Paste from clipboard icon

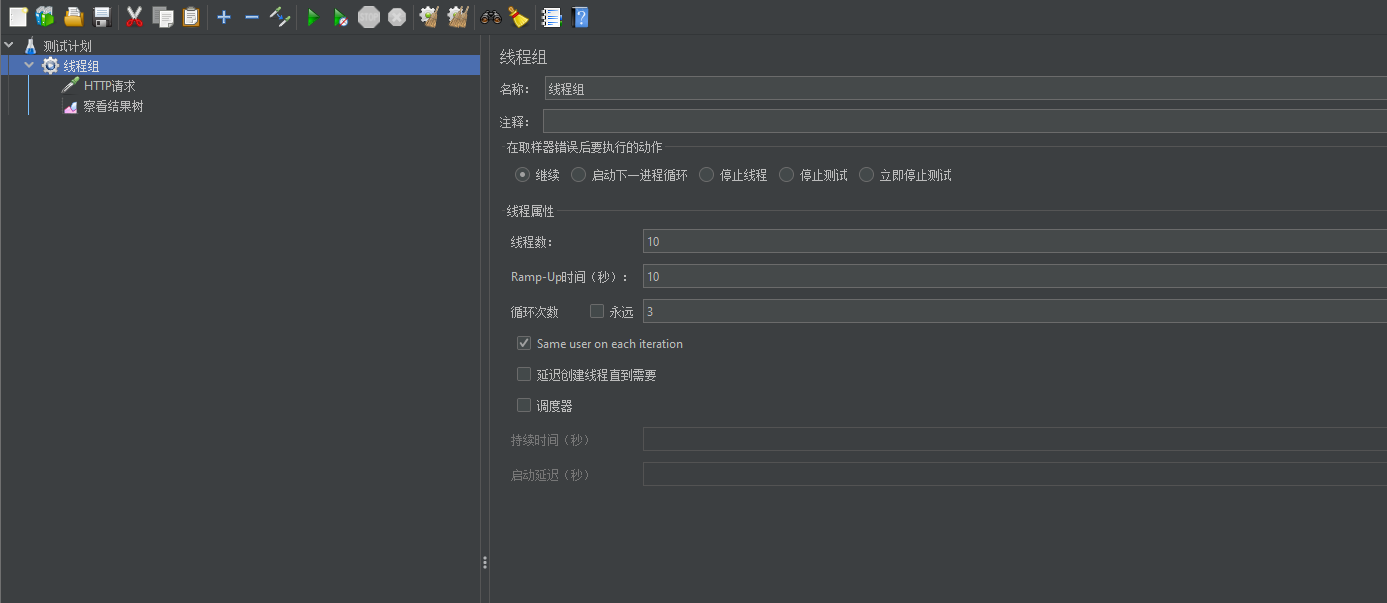[x=191, y=16]
